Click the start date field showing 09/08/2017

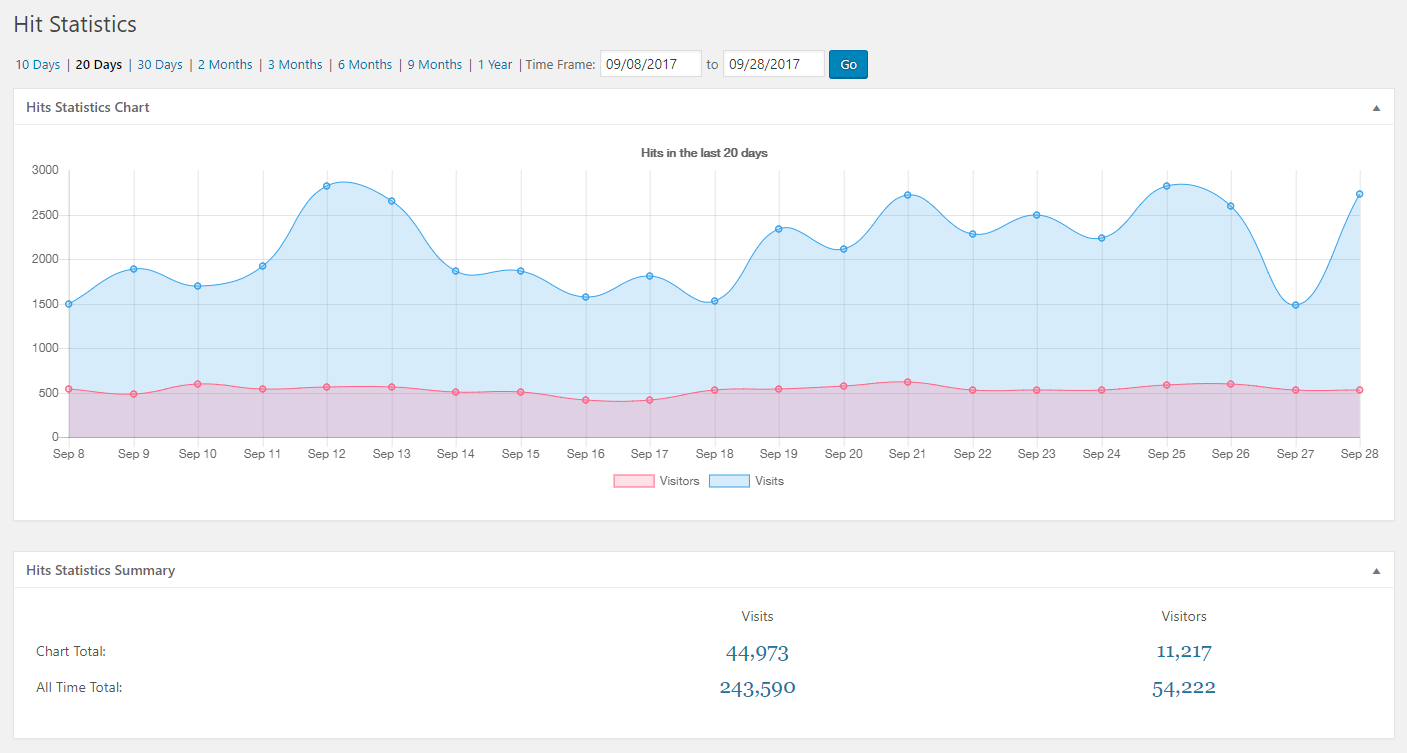pyautogui.click(x=650, y=63)
